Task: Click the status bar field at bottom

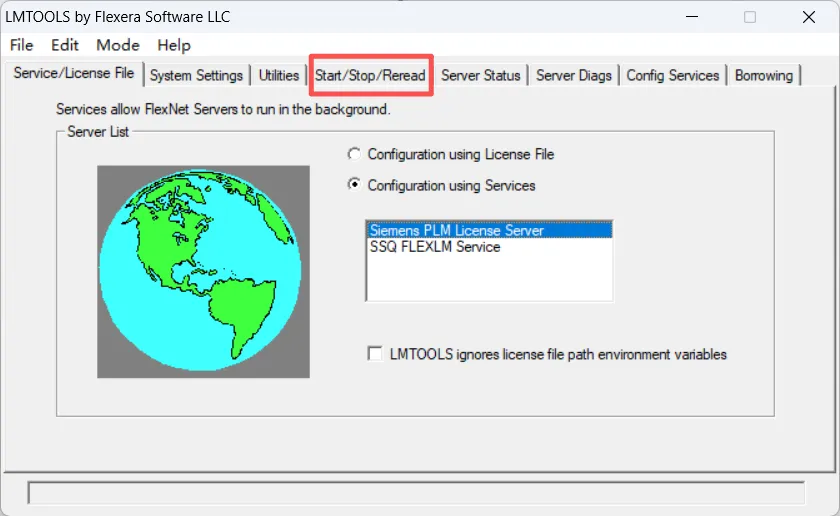Action: (x=416, y=493)
